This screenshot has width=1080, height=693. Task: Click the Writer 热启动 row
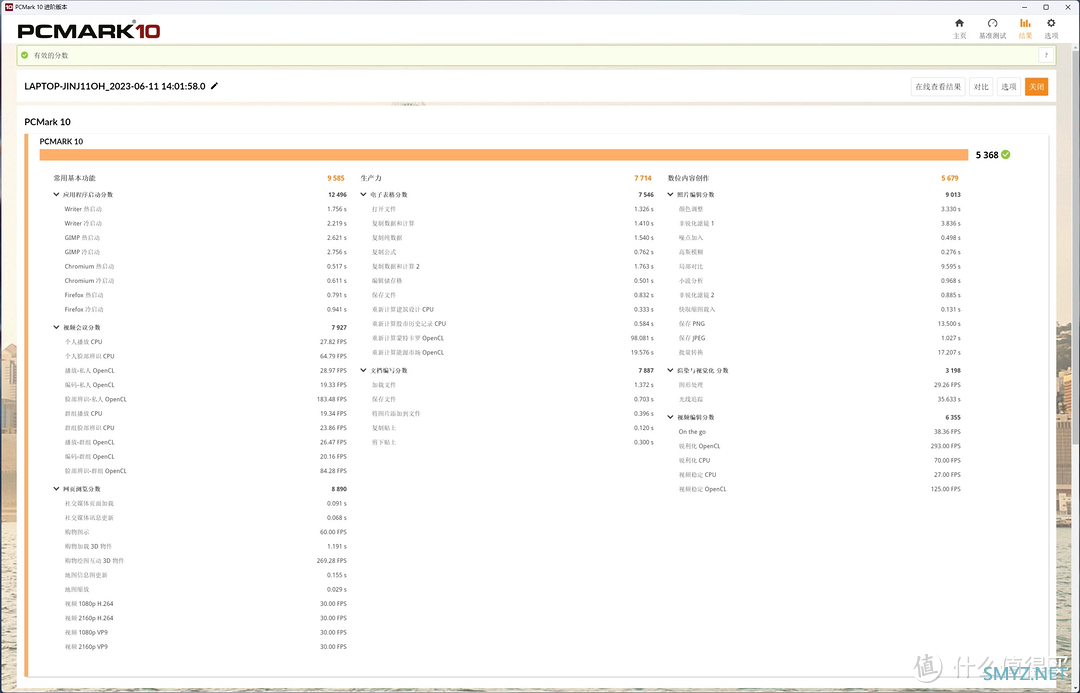(x=205, y=209)
